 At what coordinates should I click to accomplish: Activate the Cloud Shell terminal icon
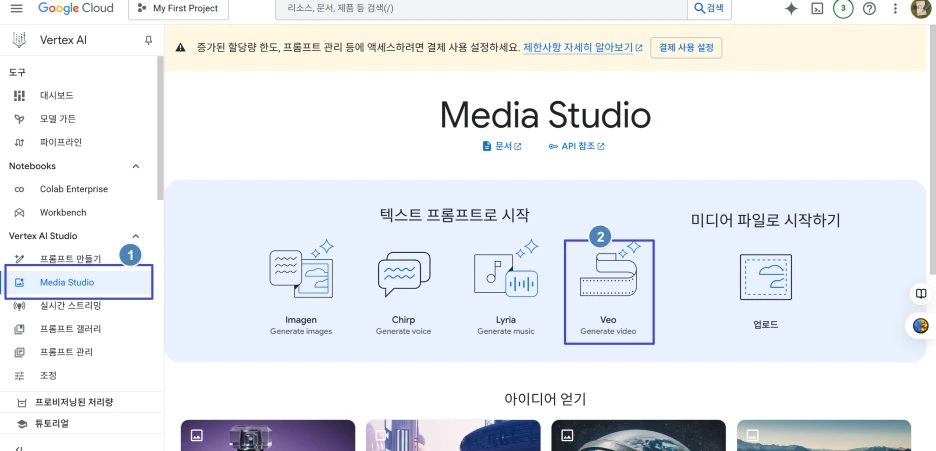pyautogui.click(x=817, y=8)
